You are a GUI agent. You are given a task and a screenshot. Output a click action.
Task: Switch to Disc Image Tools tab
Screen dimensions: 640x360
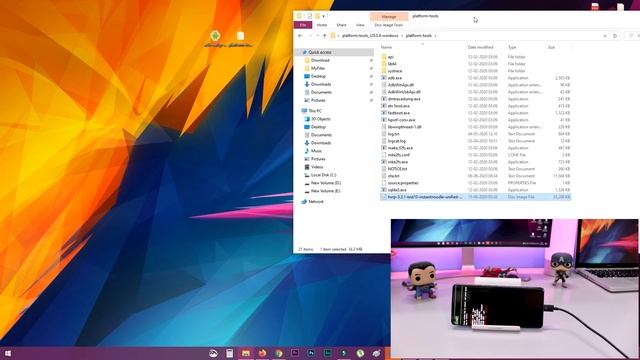(388, 25)
